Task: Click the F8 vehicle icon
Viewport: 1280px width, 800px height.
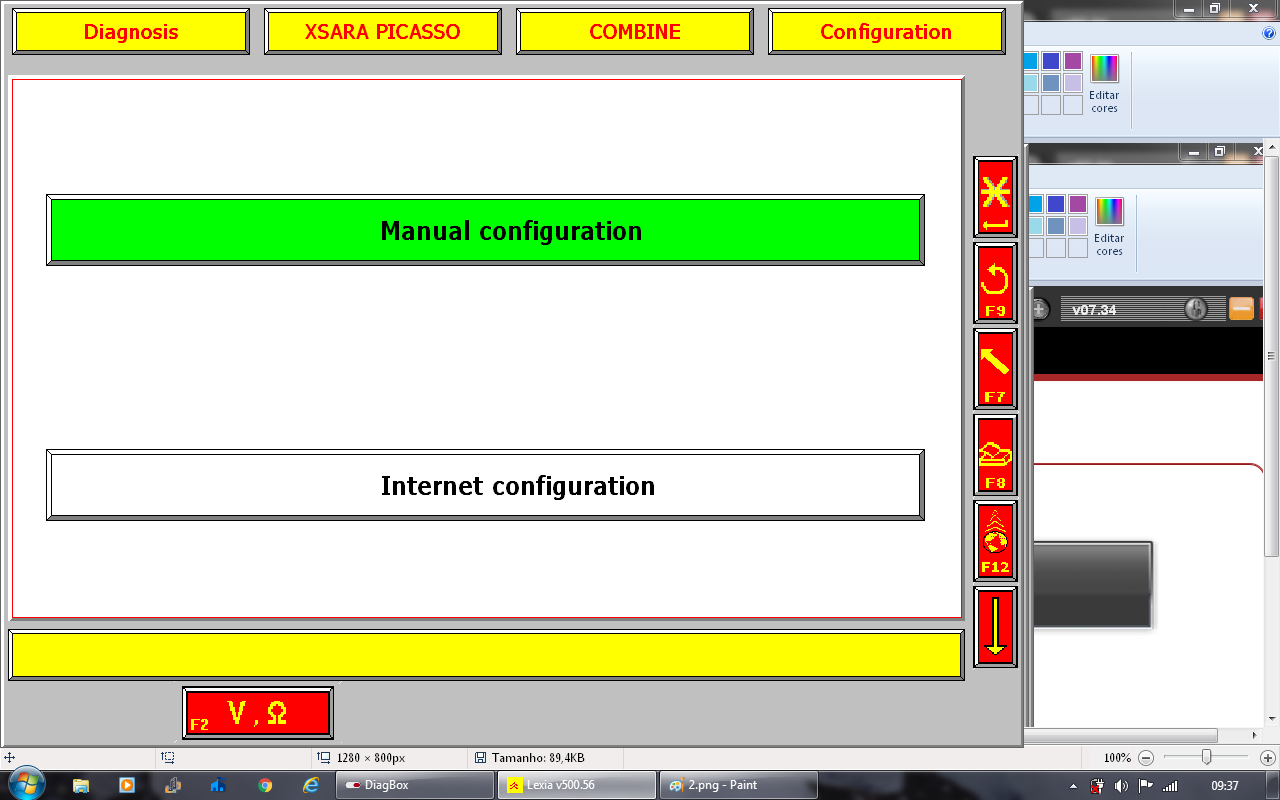Action: [x=995, y=455]
